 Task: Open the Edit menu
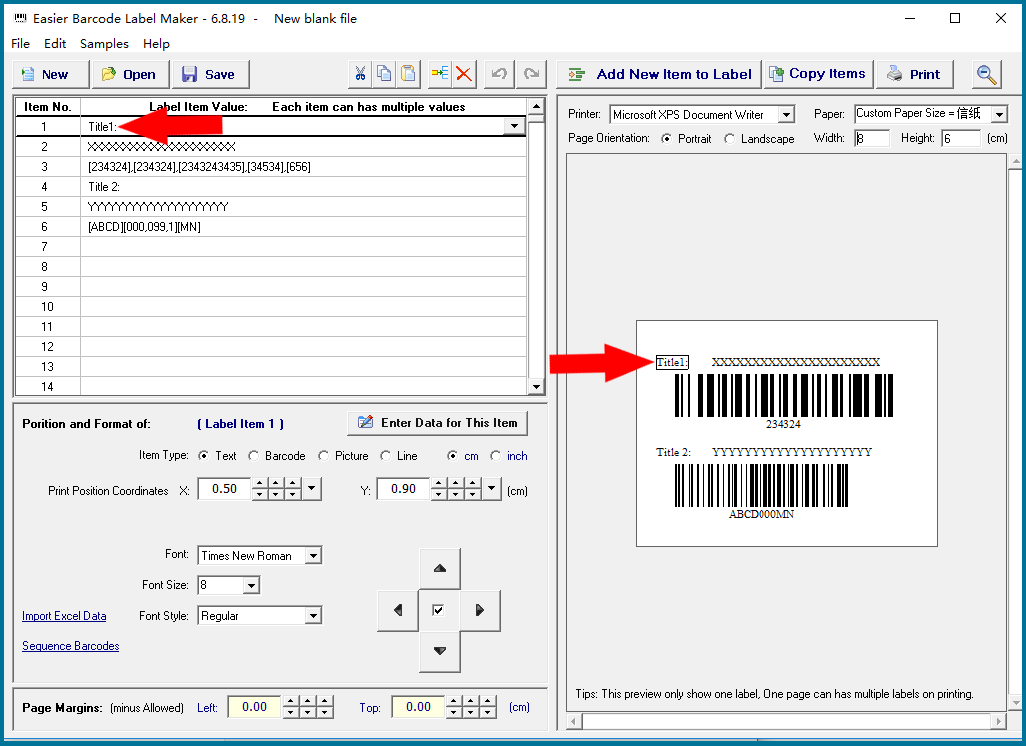(55, 44)
